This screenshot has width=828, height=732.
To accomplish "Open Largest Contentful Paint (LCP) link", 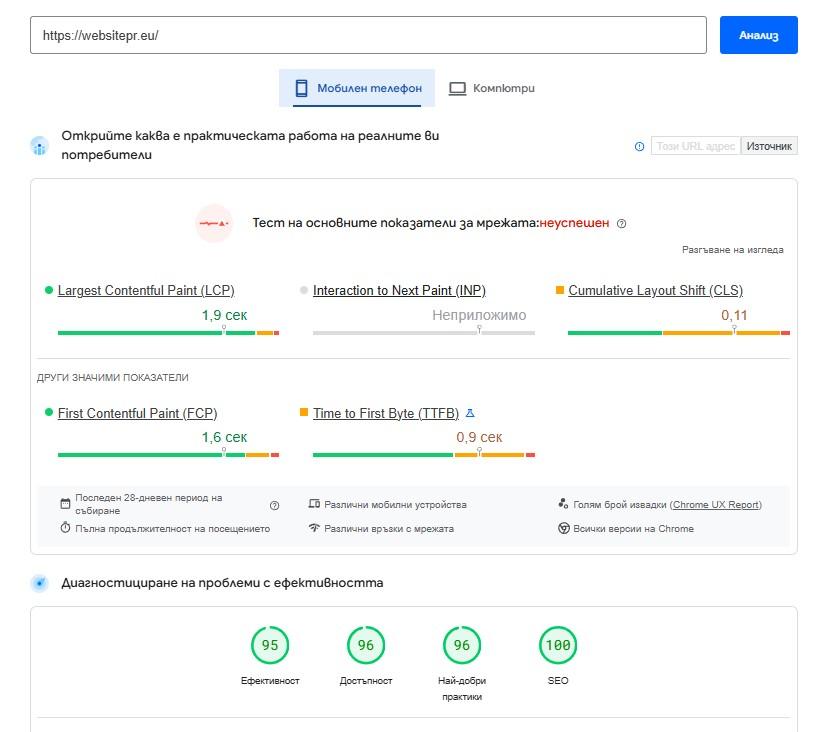I will point(146,290).
